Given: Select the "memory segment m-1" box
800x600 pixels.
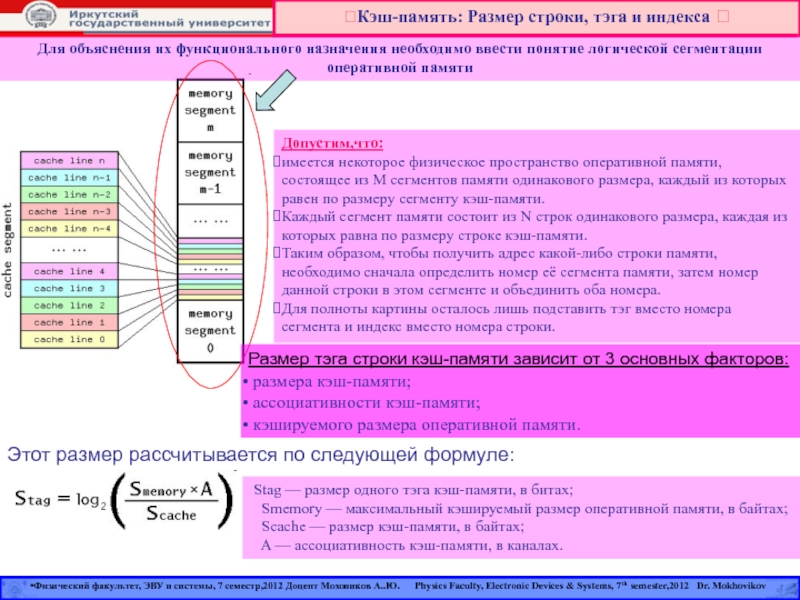Looking at the screenshot, I should point(210,173).
